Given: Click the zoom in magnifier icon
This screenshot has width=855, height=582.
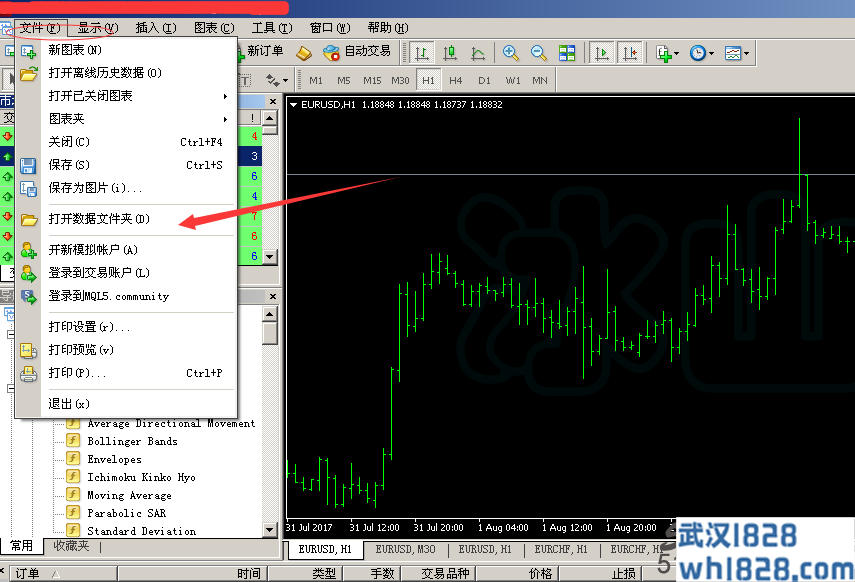Looking at the screenshot, I should click(x=511, y=52).
